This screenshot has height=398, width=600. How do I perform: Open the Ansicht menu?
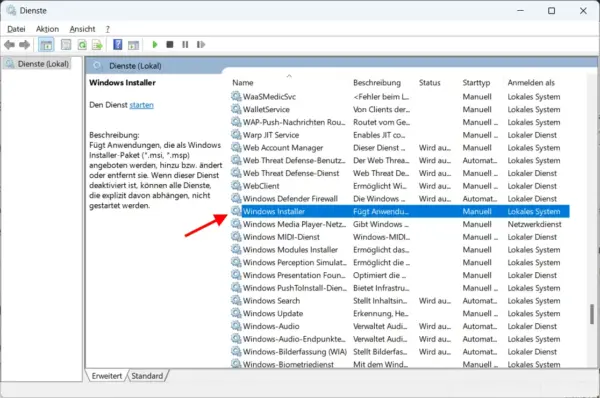coord(82,29)
